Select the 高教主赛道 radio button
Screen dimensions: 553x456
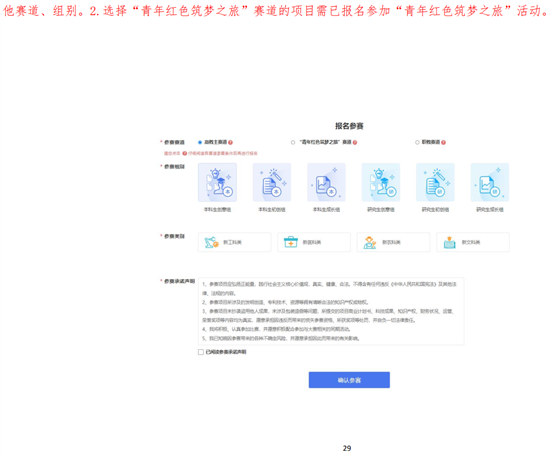[200, 142]
